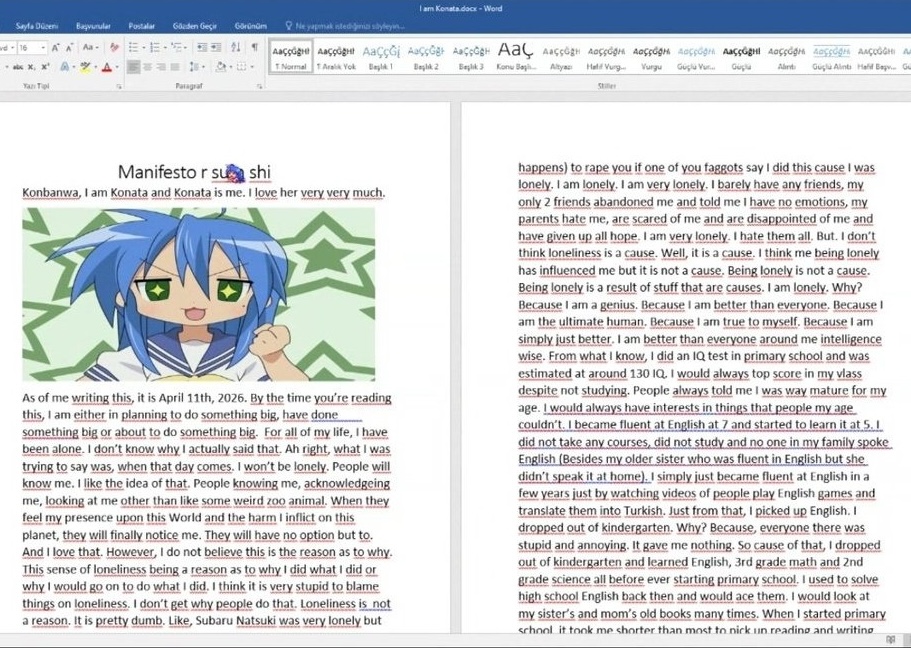Toggle the show paragraph marks button
Screen dimensions: 911x648
coord(254,47)
